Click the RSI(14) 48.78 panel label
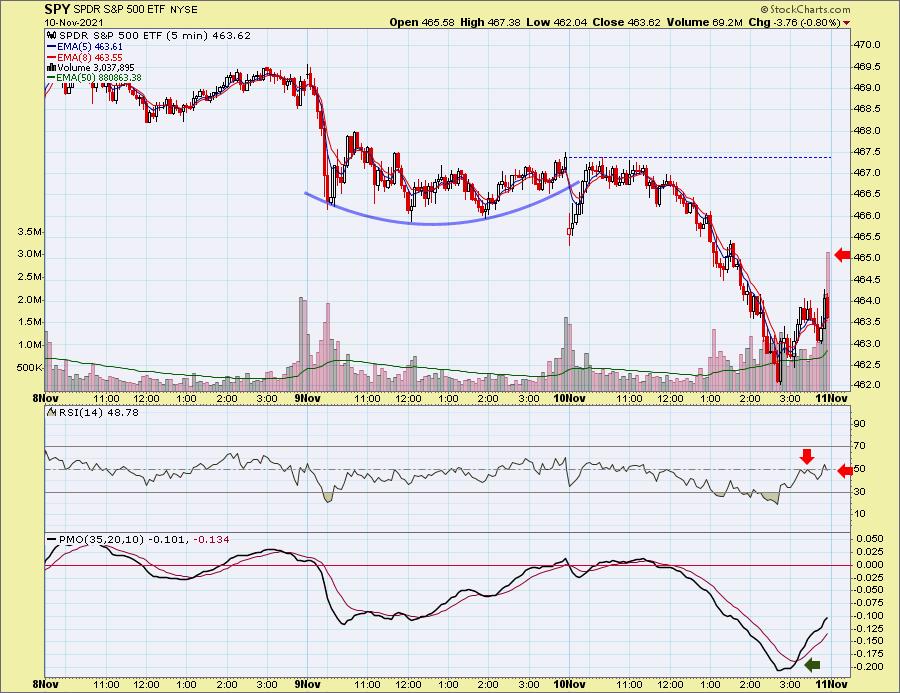900x693 pixels. pos(98,412)
